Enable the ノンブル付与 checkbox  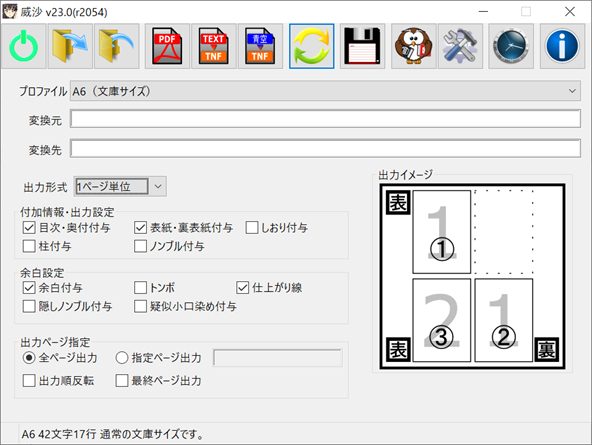tap(140, 246)
